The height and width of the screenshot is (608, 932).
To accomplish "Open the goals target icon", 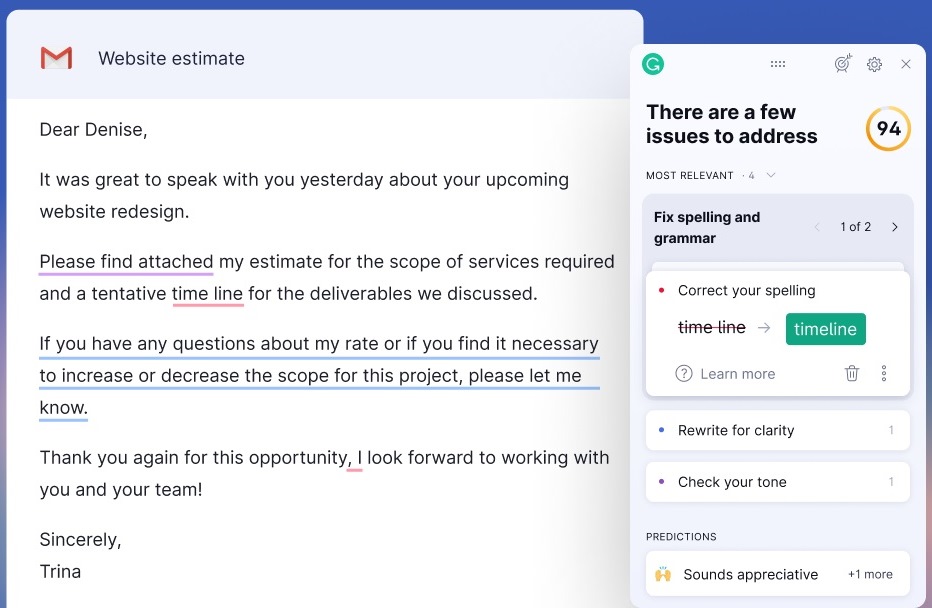I will (843, 64).
